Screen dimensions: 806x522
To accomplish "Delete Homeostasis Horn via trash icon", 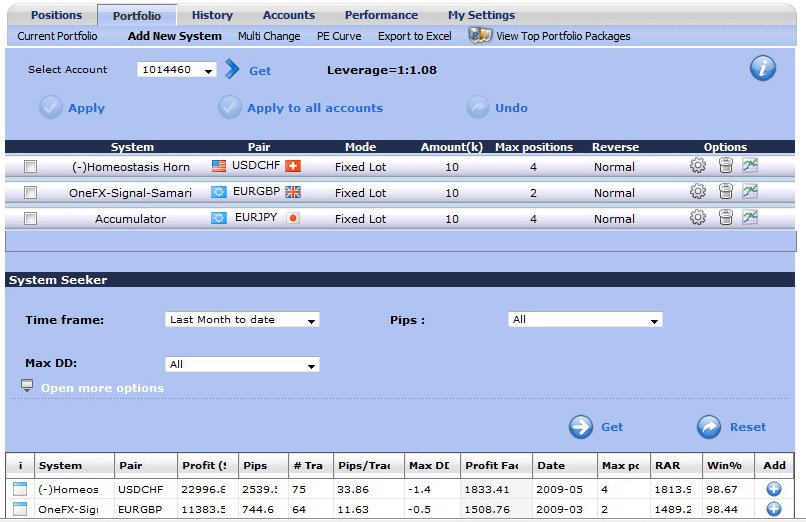I will (x=725, y=165).
